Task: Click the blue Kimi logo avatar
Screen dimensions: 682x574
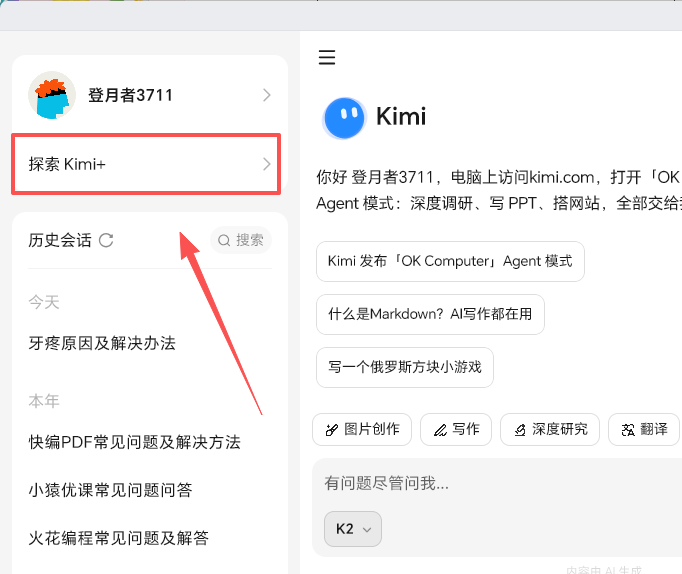Action: click(x=344, y=118)
